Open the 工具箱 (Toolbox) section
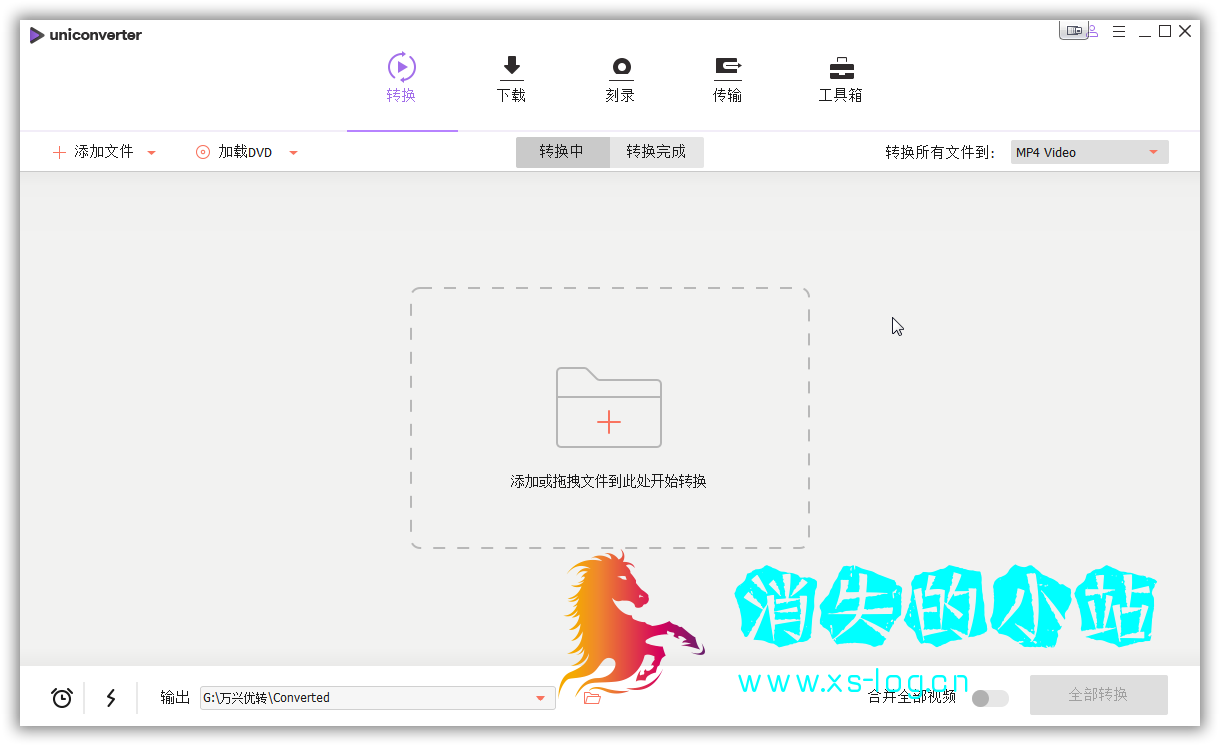Viewport: 1220px width, 746px height. pos(840,79)
